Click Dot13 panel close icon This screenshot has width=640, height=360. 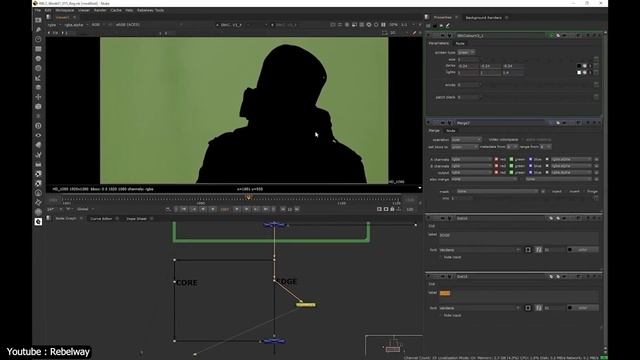(599, 277)
